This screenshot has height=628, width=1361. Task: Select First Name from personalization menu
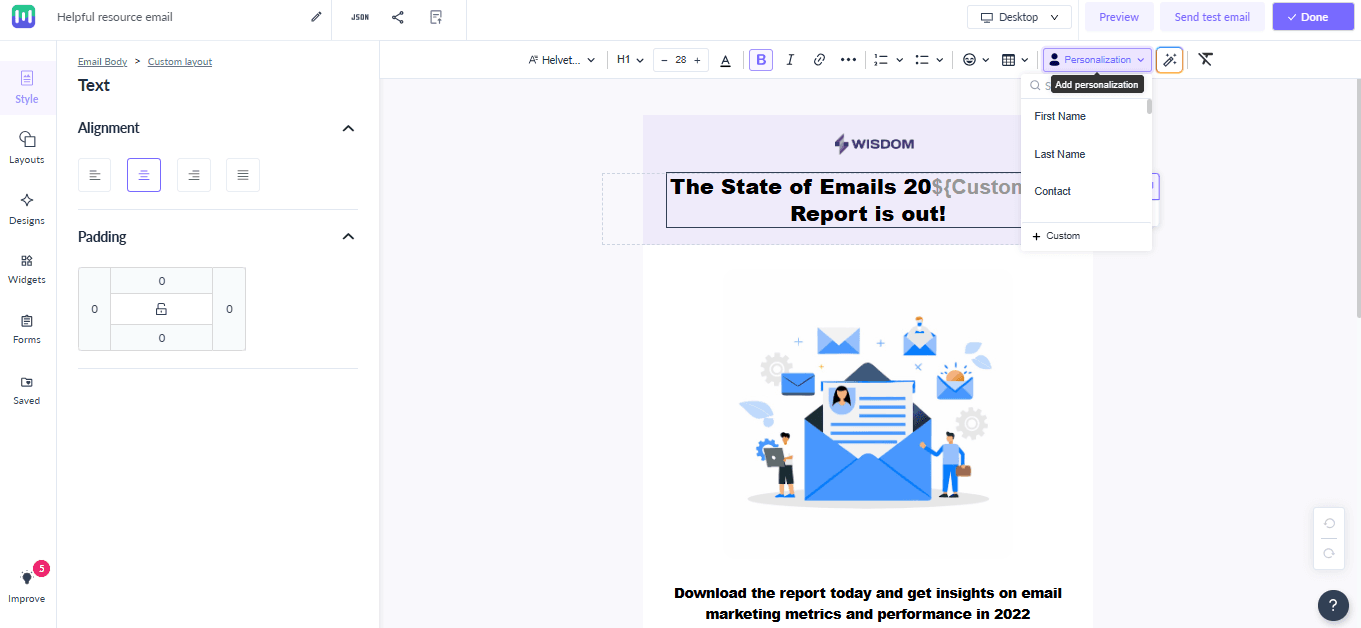pyautogui.click(x=1059, y=116)
